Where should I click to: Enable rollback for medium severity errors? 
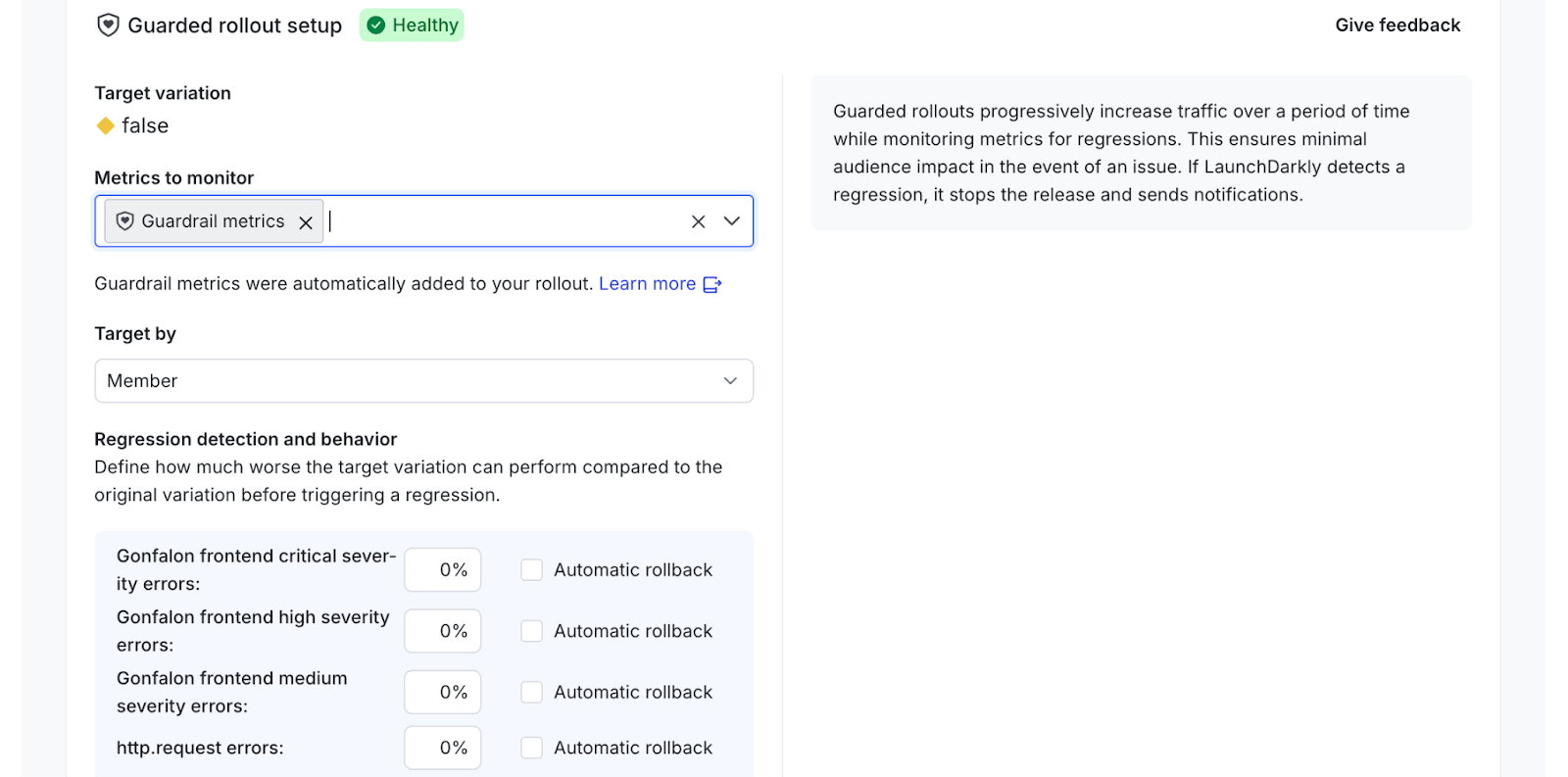[531, 693]
